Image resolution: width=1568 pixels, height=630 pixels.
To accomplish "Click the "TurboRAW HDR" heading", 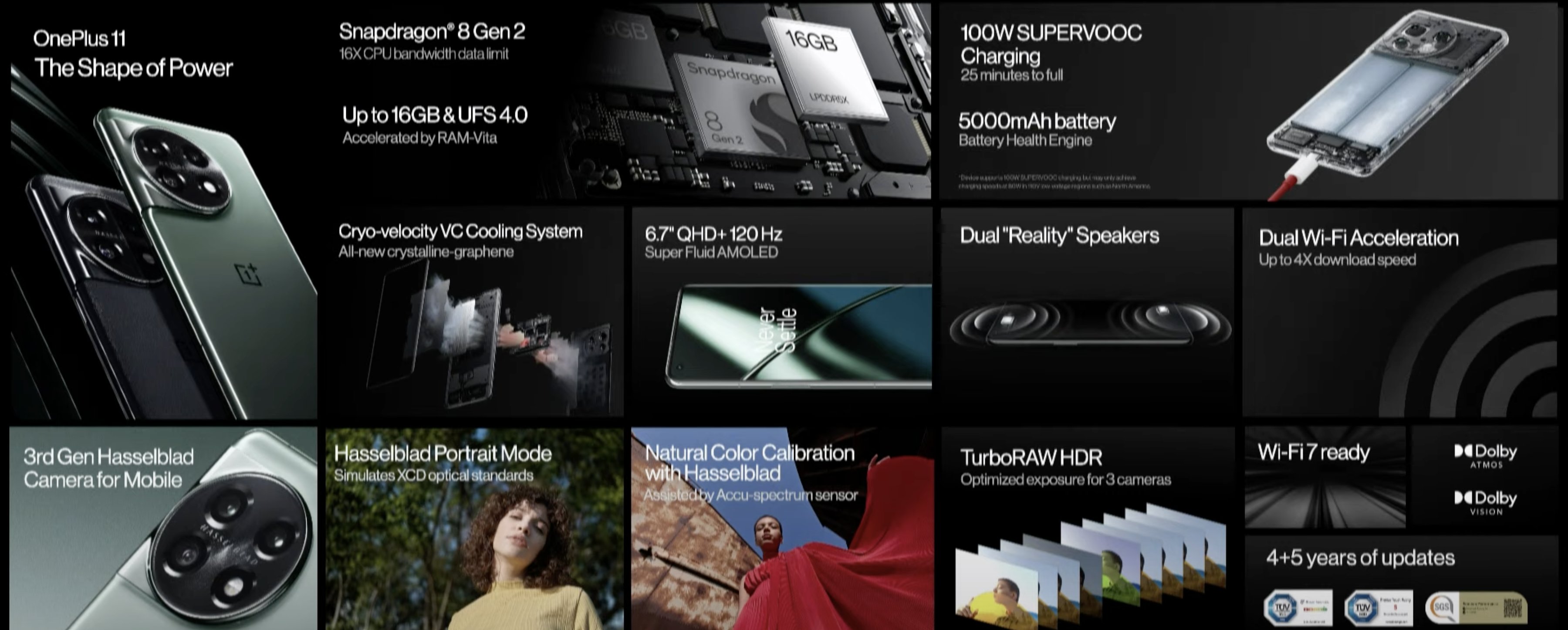I will tap(1031, 457).
